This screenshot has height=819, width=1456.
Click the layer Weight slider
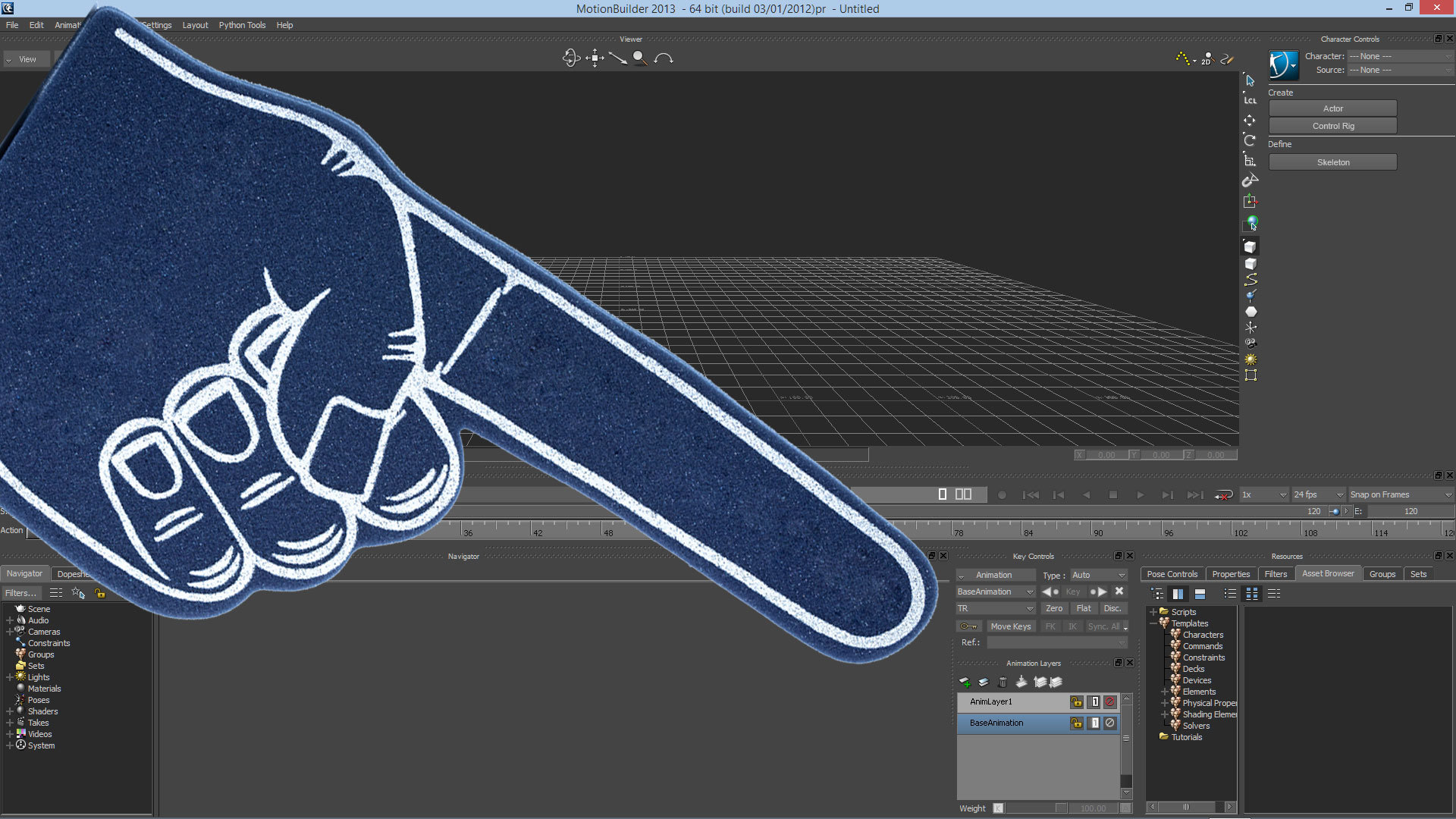tap(1037, 808)
